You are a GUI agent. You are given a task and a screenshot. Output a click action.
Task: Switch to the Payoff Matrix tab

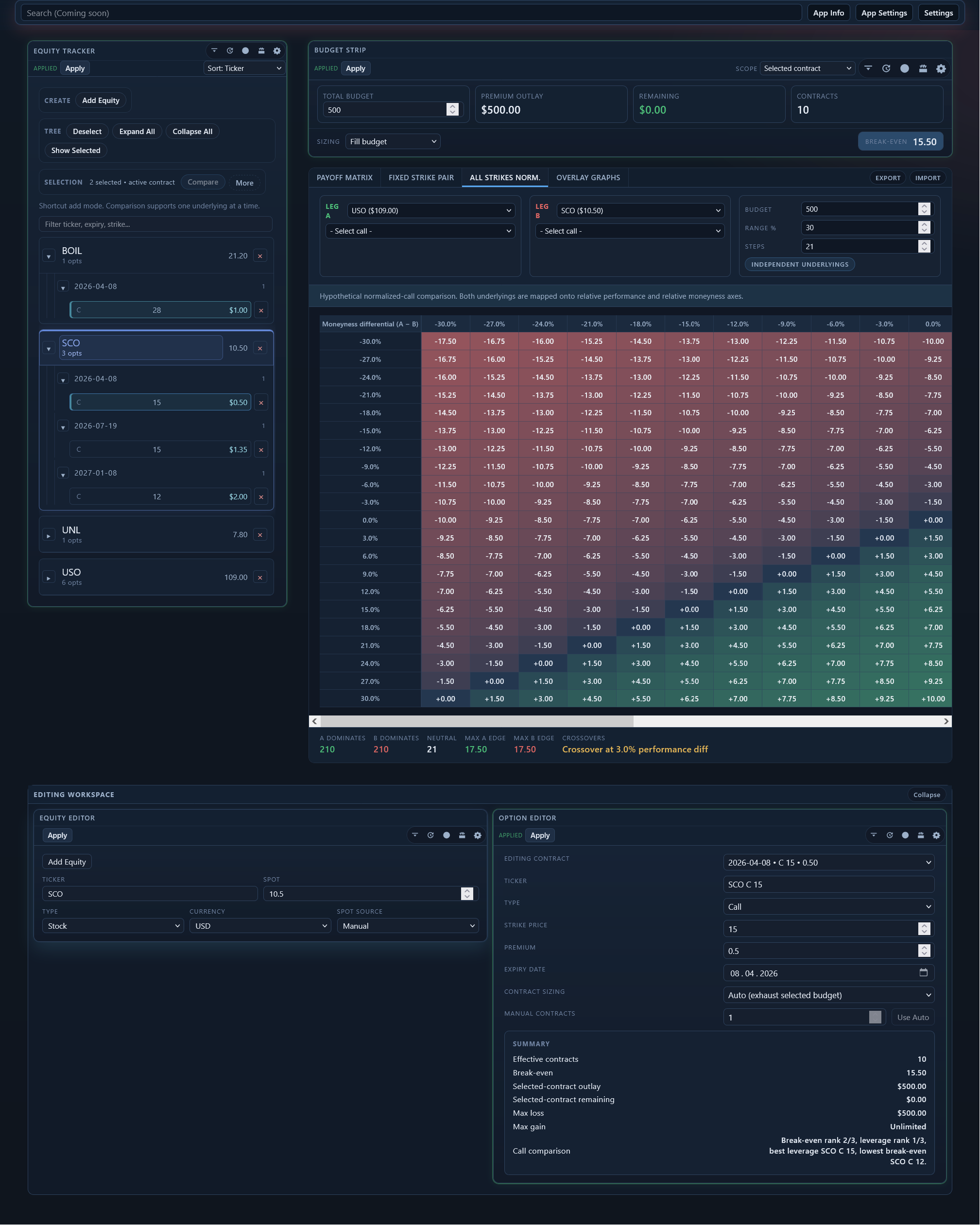pyautogui.click(x=344, y=178)
